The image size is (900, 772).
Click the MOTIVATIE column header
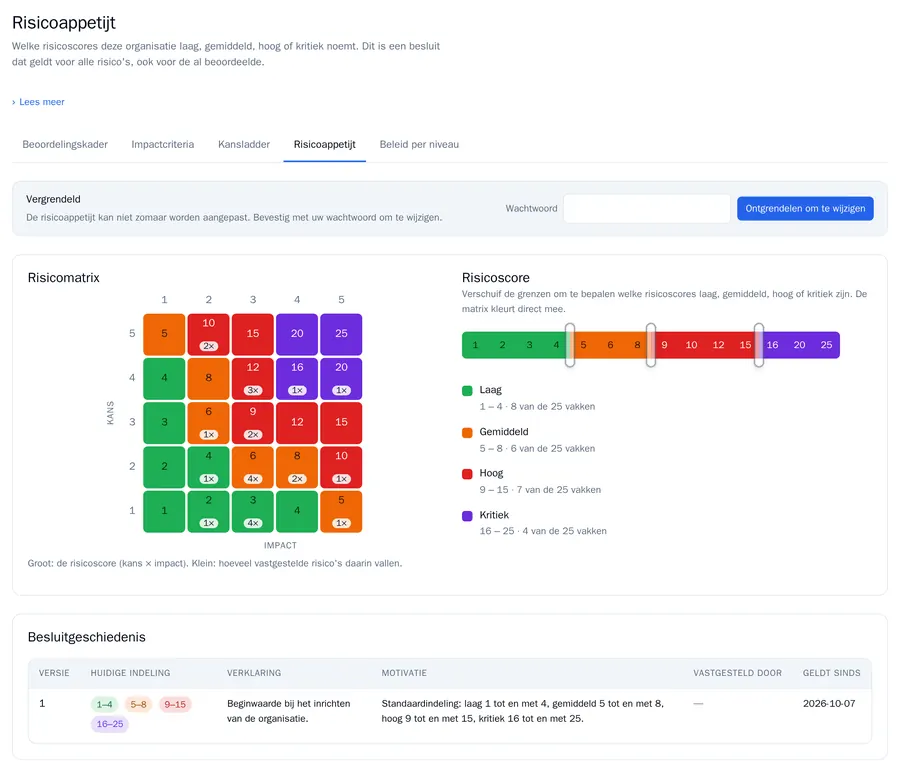click(x=404, y=673)
